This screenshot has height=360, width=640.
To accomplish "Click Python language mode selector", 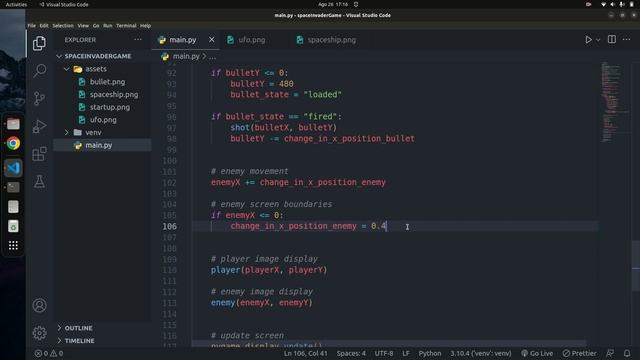I will [x=430, y=353].
